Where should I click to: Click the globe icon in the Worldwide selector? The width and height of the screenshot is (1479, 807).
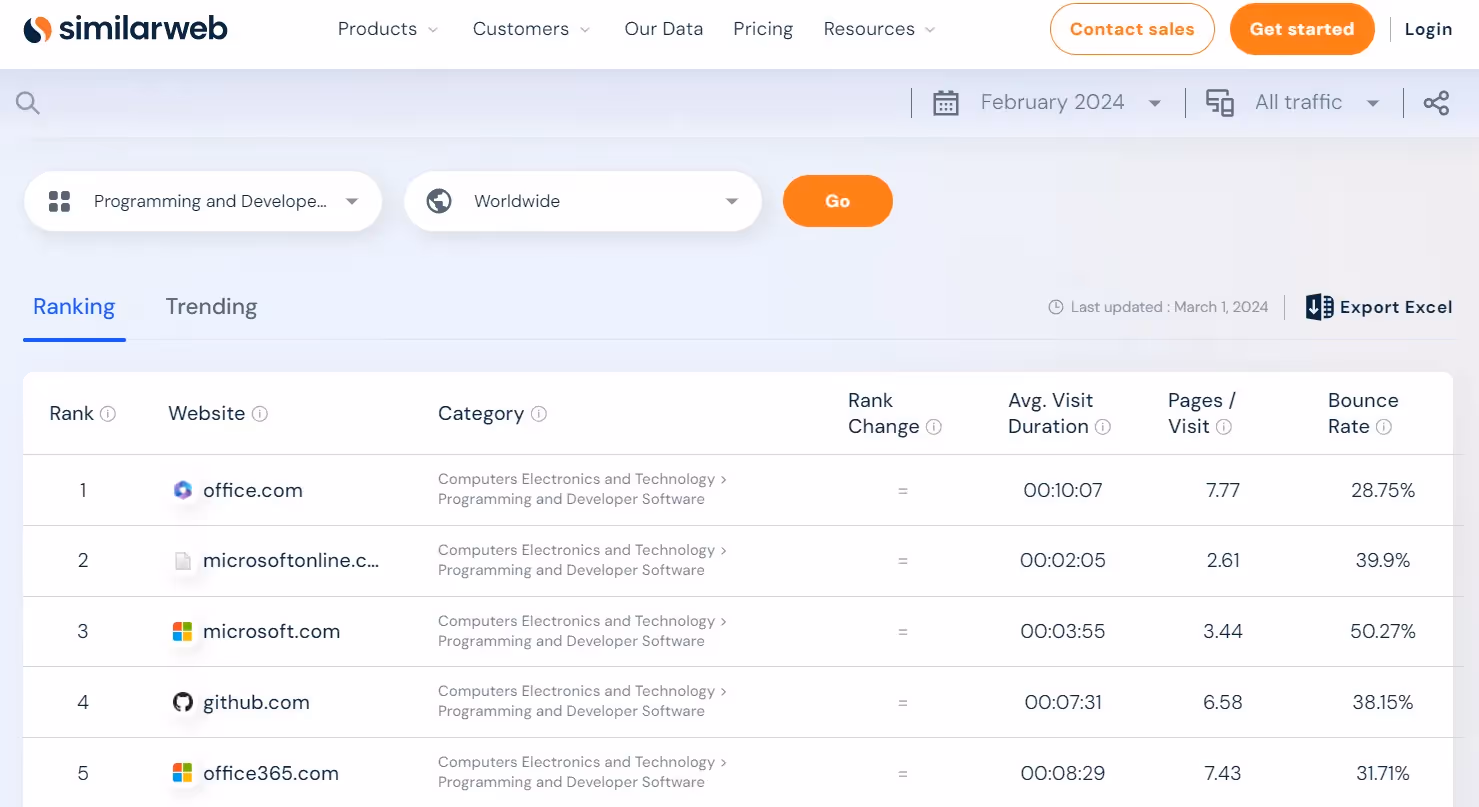(x=437, y=200)
